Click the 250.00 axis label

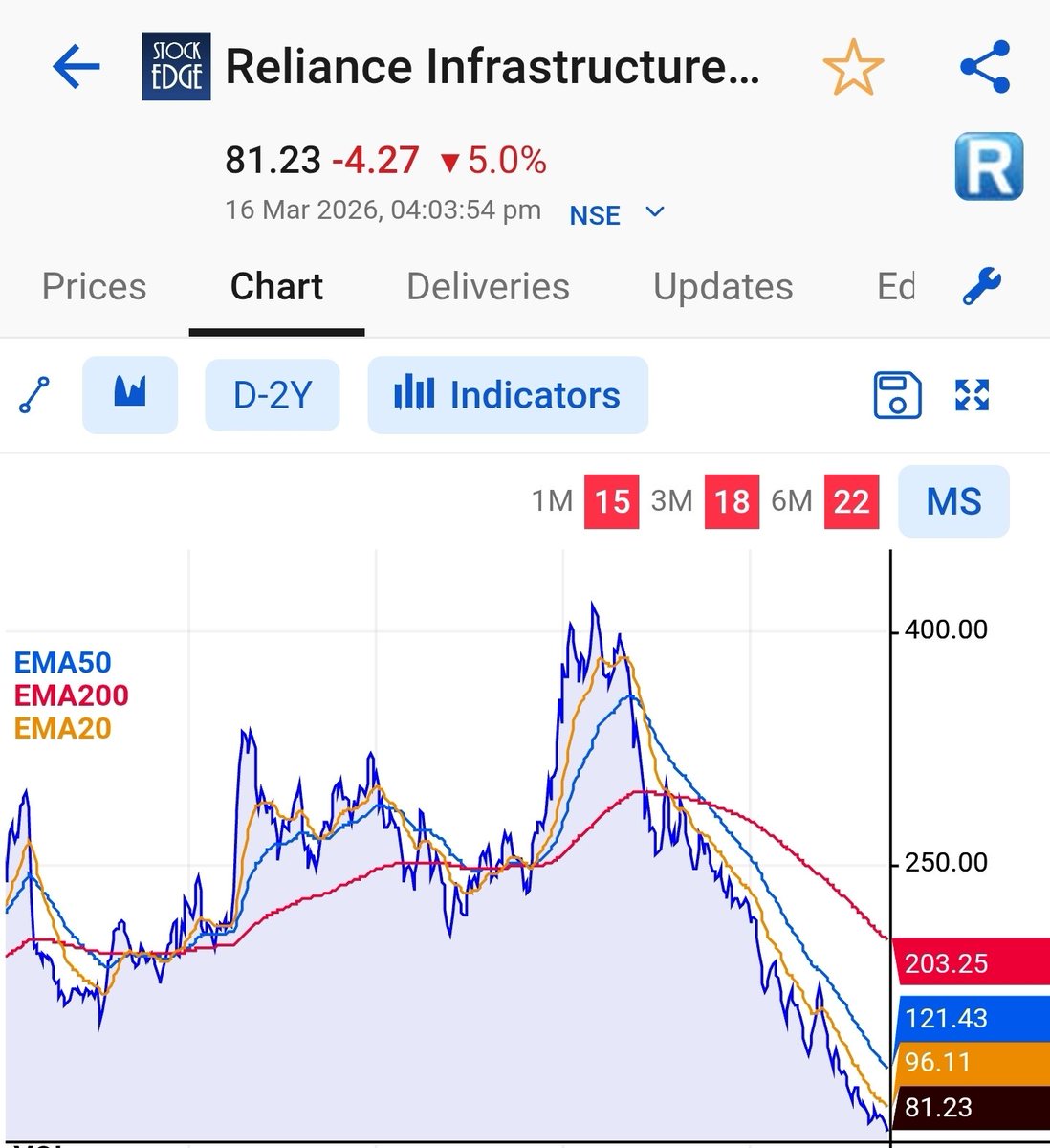[946, 863]
